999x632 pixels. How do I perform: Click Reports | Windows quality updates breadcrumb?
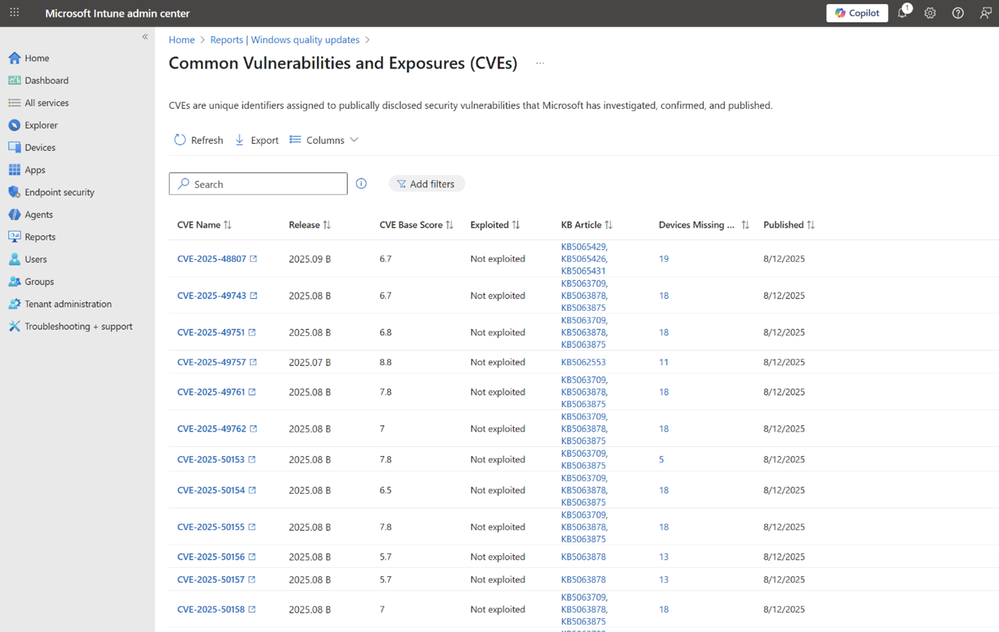285,40
